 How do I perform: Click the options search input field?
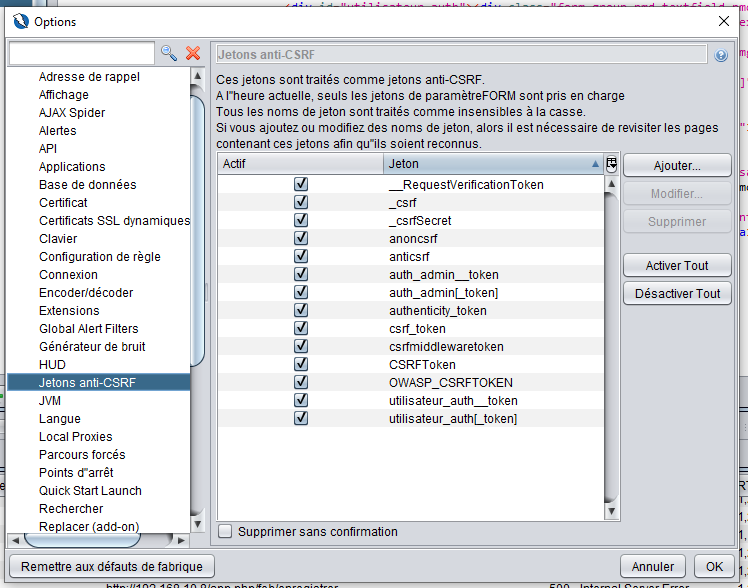pos(82,53)
